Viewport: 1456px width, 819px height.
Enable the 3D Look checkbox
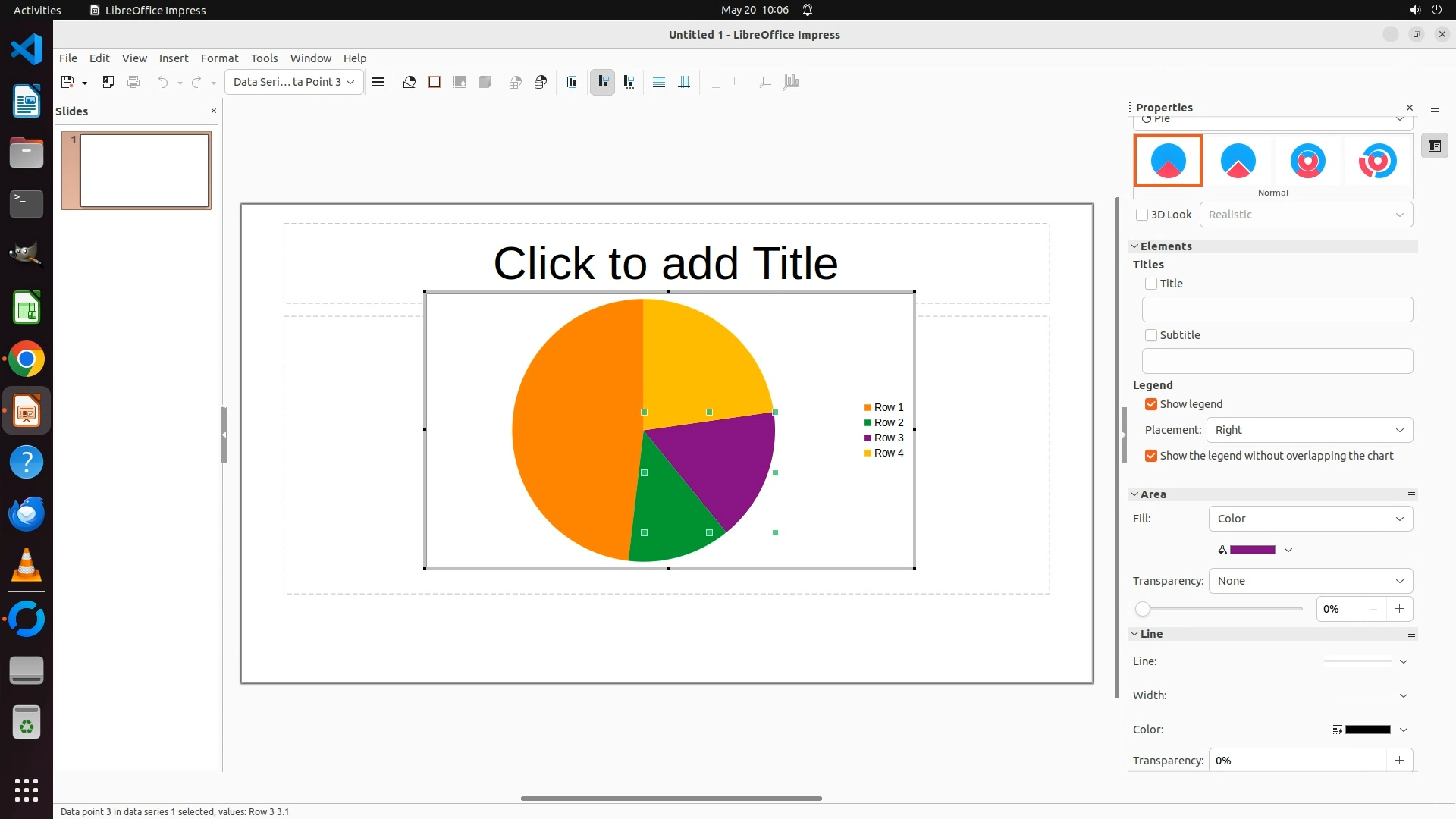[1142, 215]
